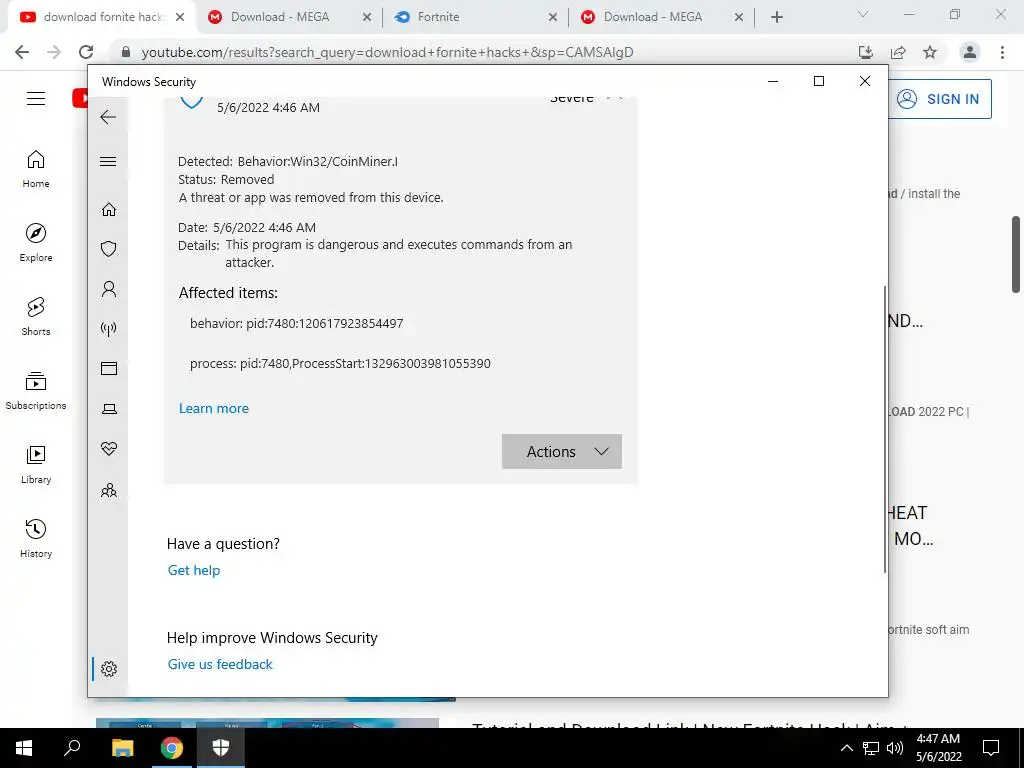Bookmark this page with star icon
The height and width of the screenshot is (768, 1024).
point(930,52)
